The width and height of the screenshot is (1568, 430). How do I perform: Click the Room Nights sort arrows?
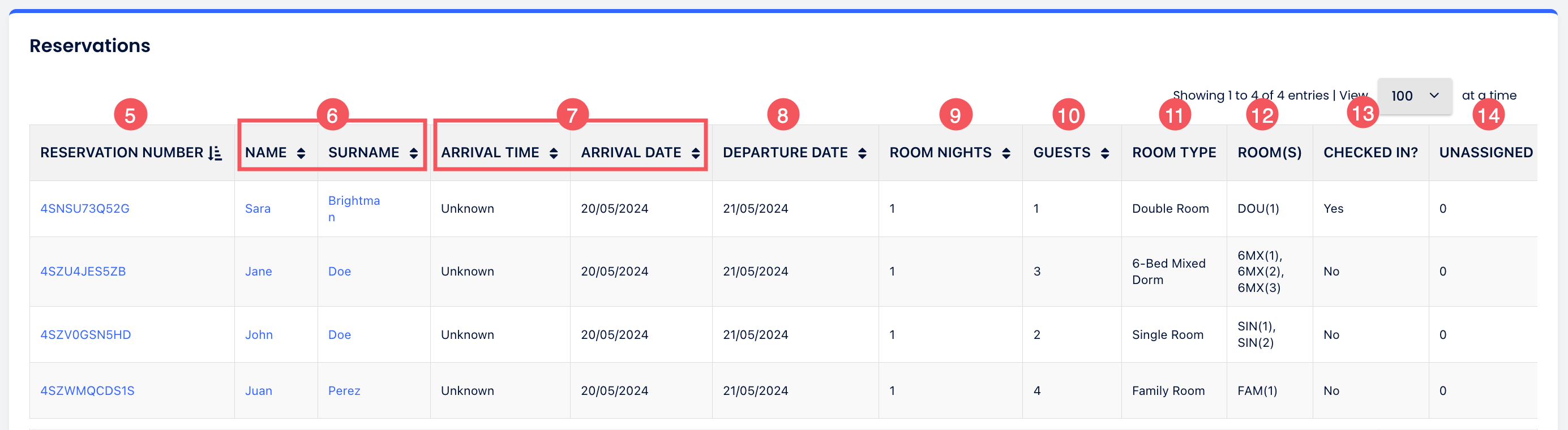(1005, 153)
